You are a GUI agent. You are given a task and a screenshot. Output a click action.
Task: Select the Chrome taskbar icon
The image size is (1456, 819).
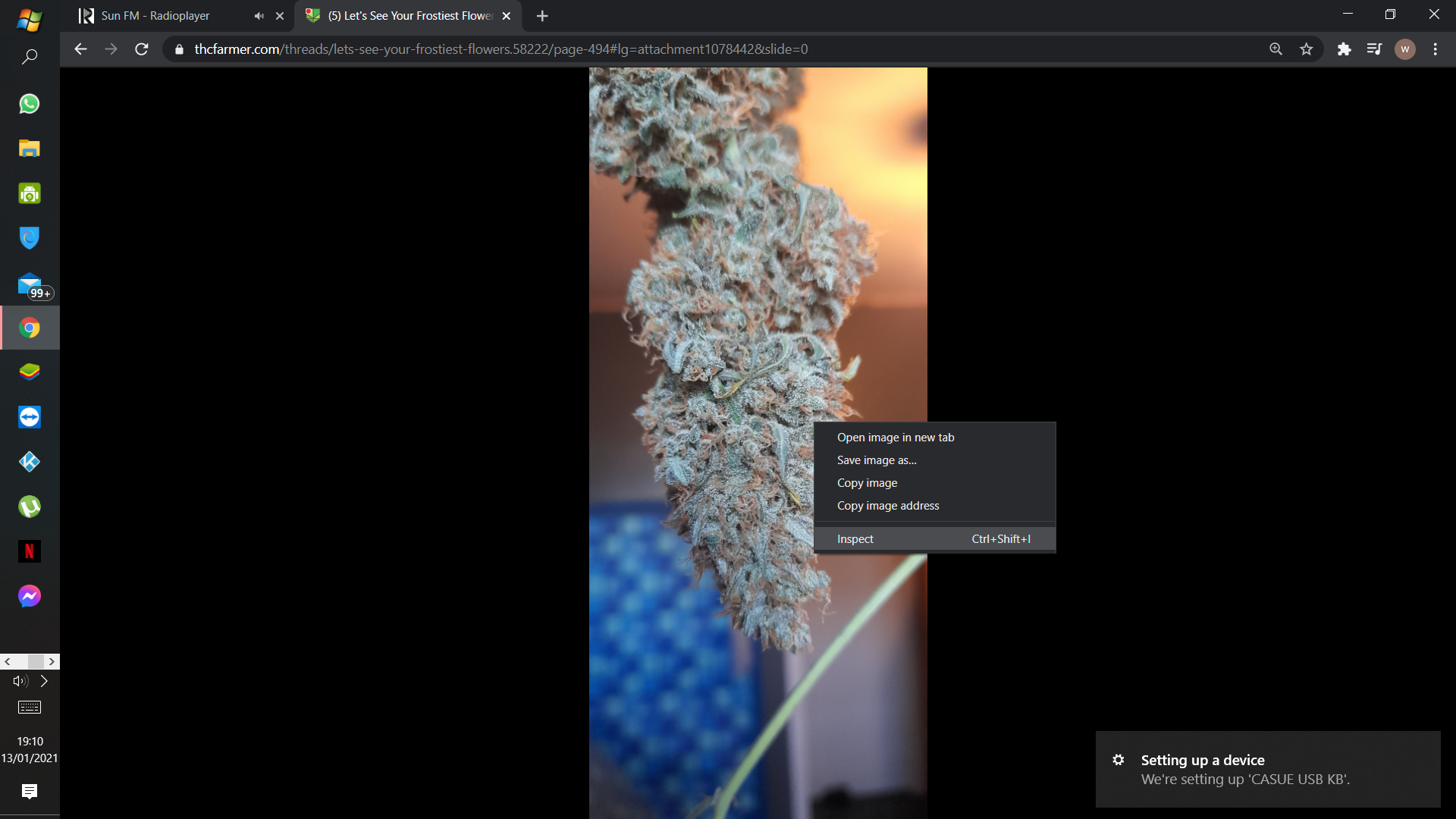29,328
